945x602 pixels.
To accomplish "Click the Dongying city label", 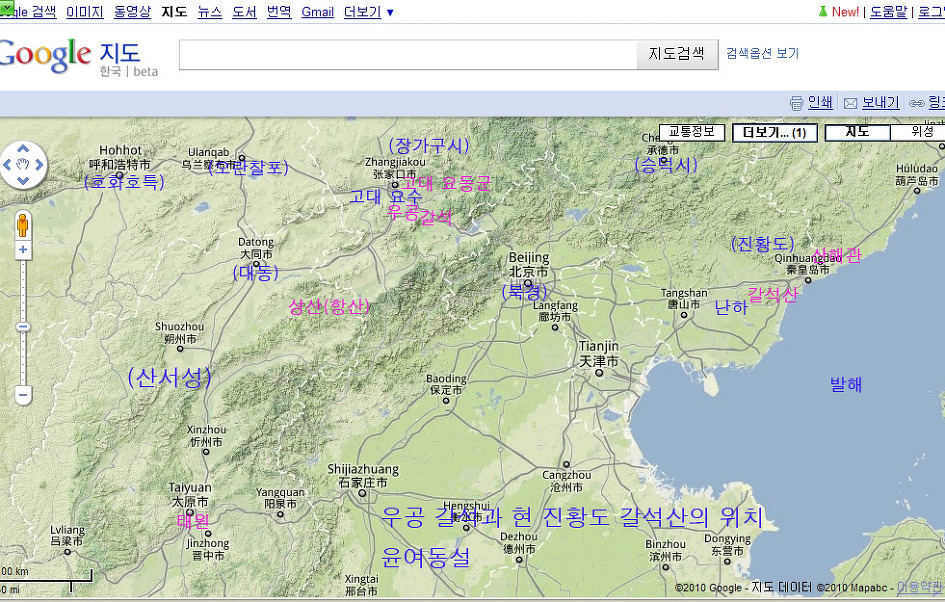I will pyautogui.click(x=727, y=544).
